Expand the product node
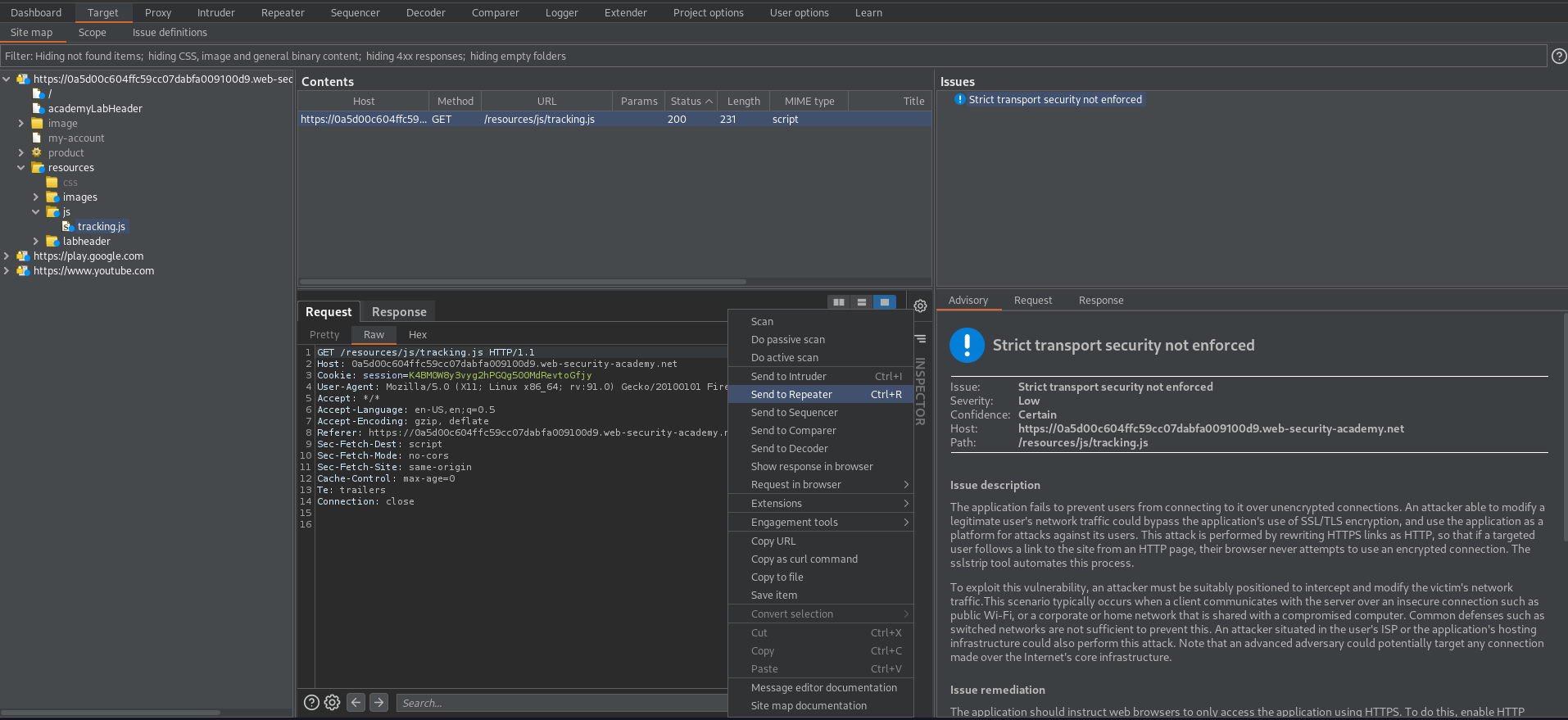The image size is (1568, 720). 21,152
